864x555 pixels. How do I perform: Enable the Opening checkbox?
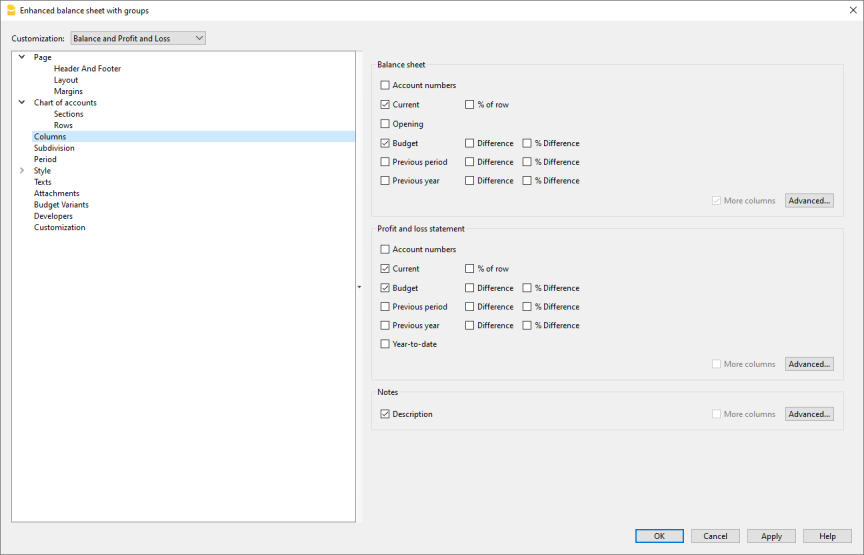click(x=385, y=123)
